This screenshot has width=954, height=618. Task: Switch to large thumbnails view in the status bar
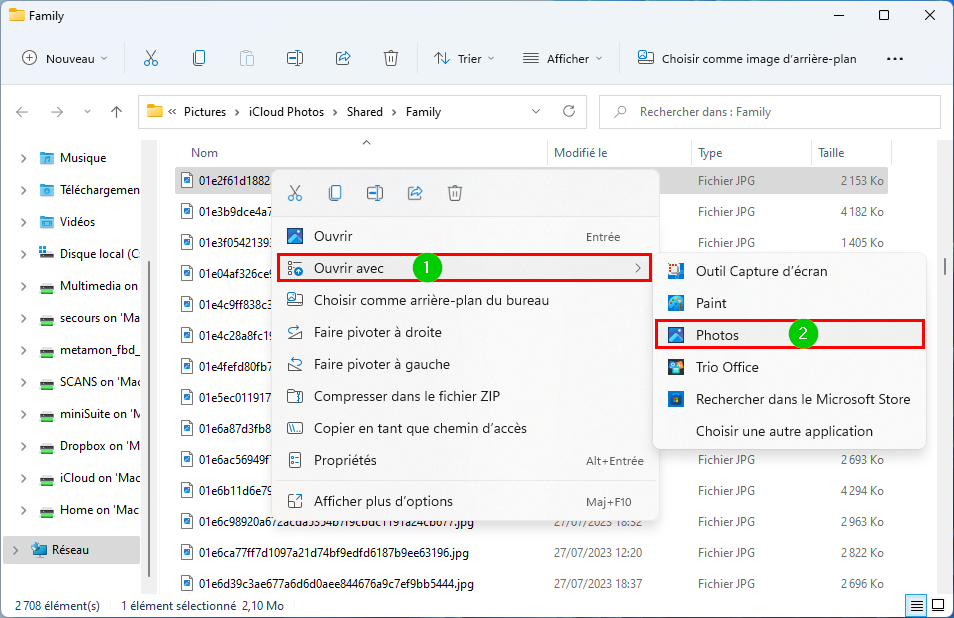coord(939,606)
